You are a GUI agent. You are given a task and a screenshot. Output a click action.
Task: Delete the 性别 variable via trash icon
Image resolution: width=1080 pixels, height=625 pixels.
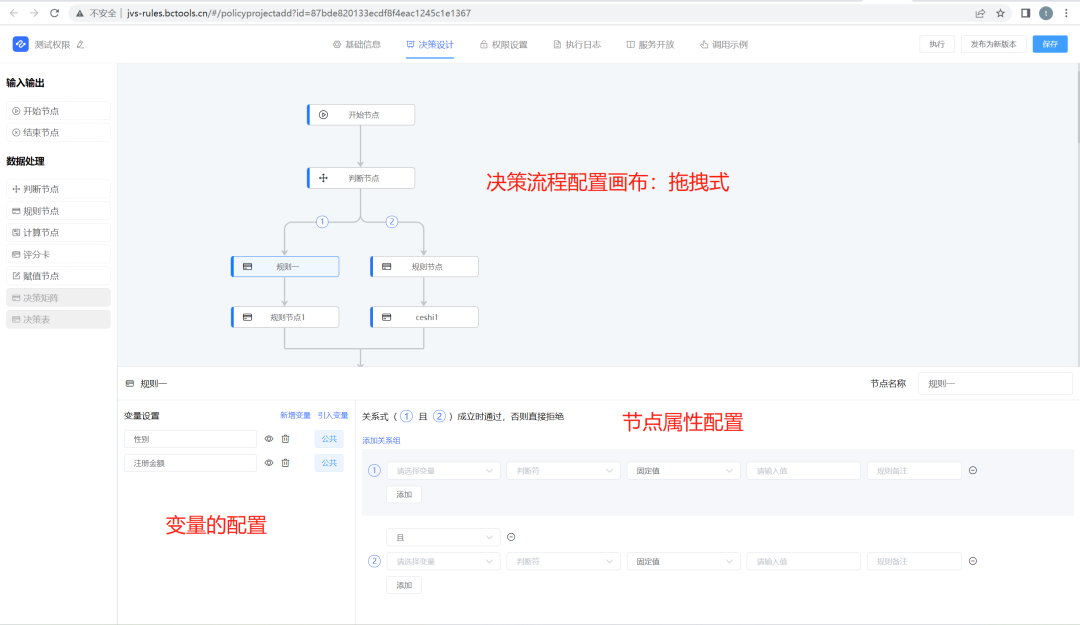(x=285, y=438)
